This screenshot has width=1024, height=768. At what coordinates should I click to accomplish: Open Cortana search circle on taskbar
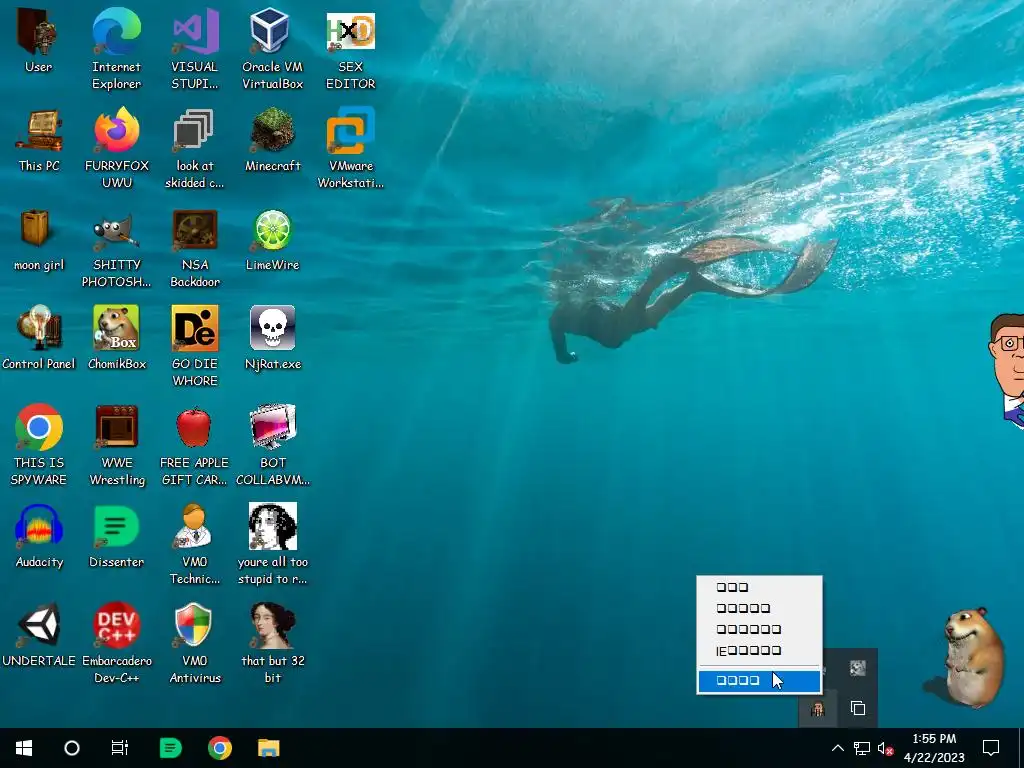[x=72, y=748]
